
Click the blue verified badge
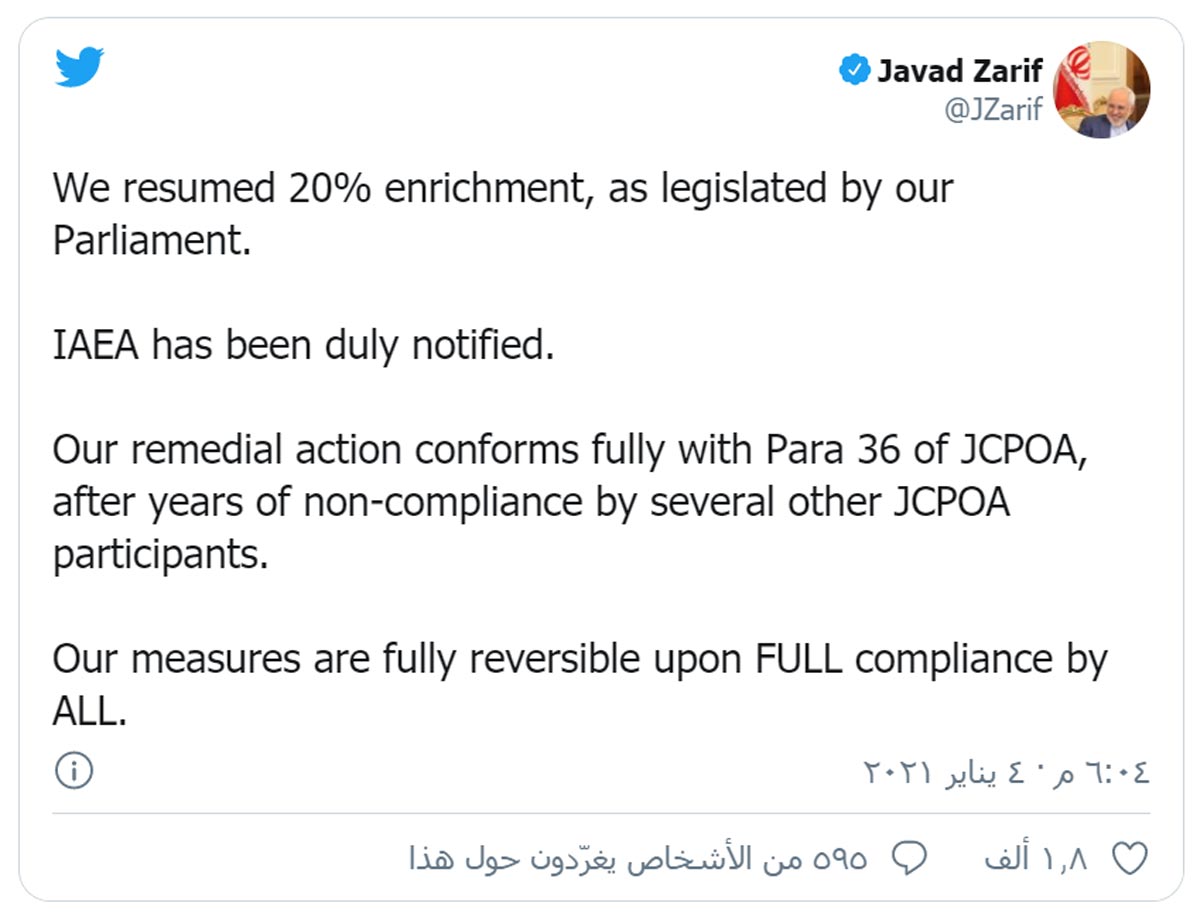click(x=854, y=72)
